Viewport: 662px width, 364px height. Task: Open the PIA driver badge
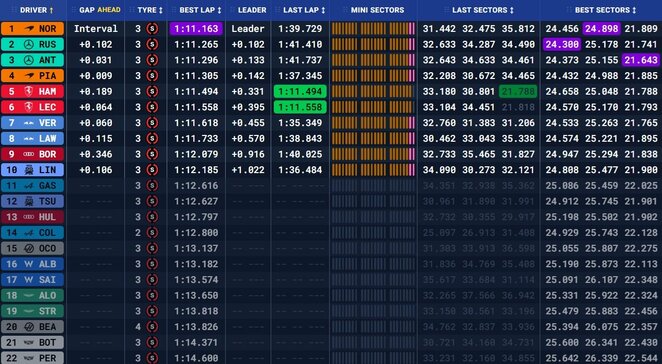pyautogui.click(x=33, y=76)
